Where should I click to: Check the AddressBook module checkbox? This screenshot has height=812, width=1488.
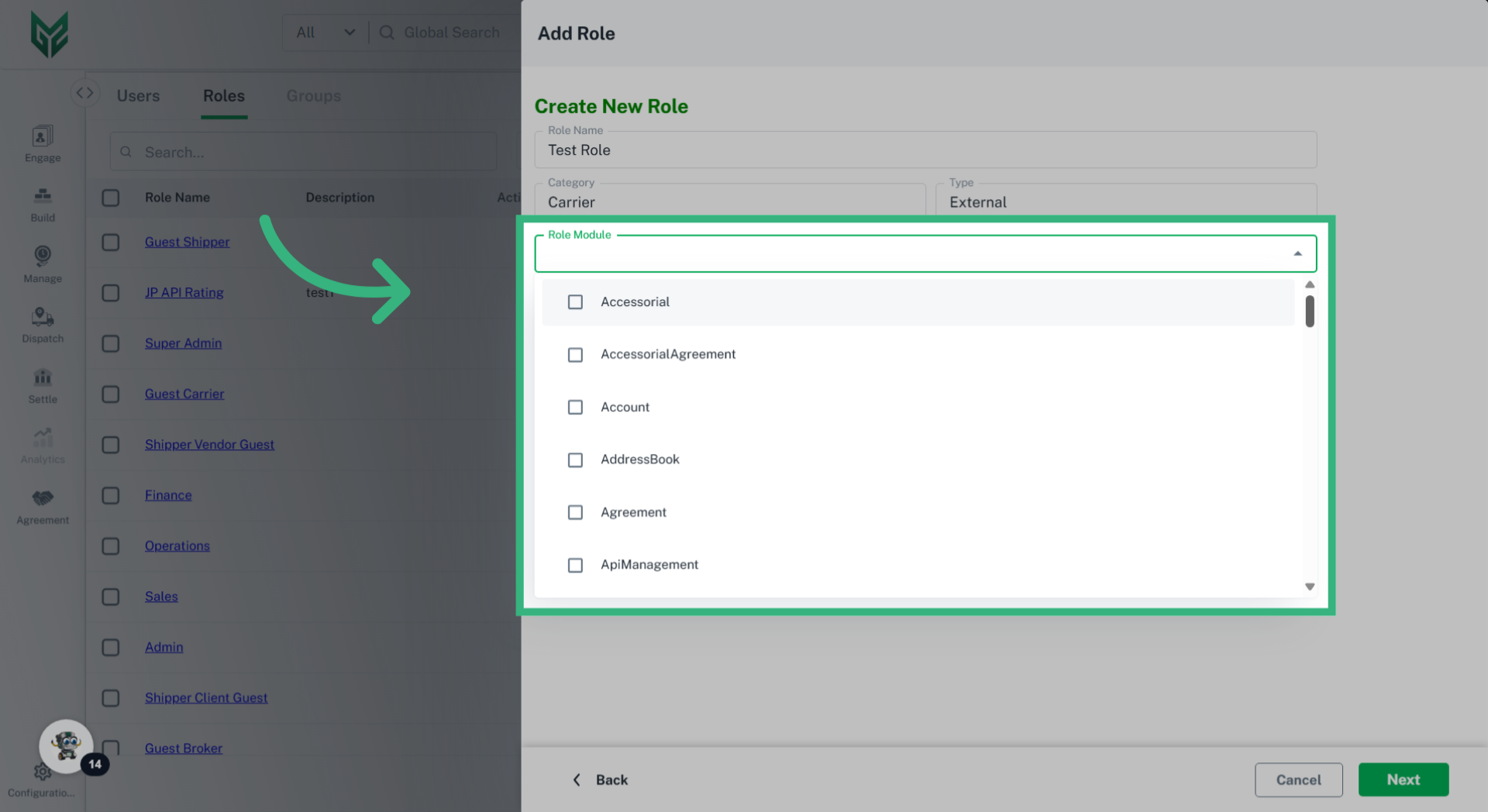pos(575,459)
